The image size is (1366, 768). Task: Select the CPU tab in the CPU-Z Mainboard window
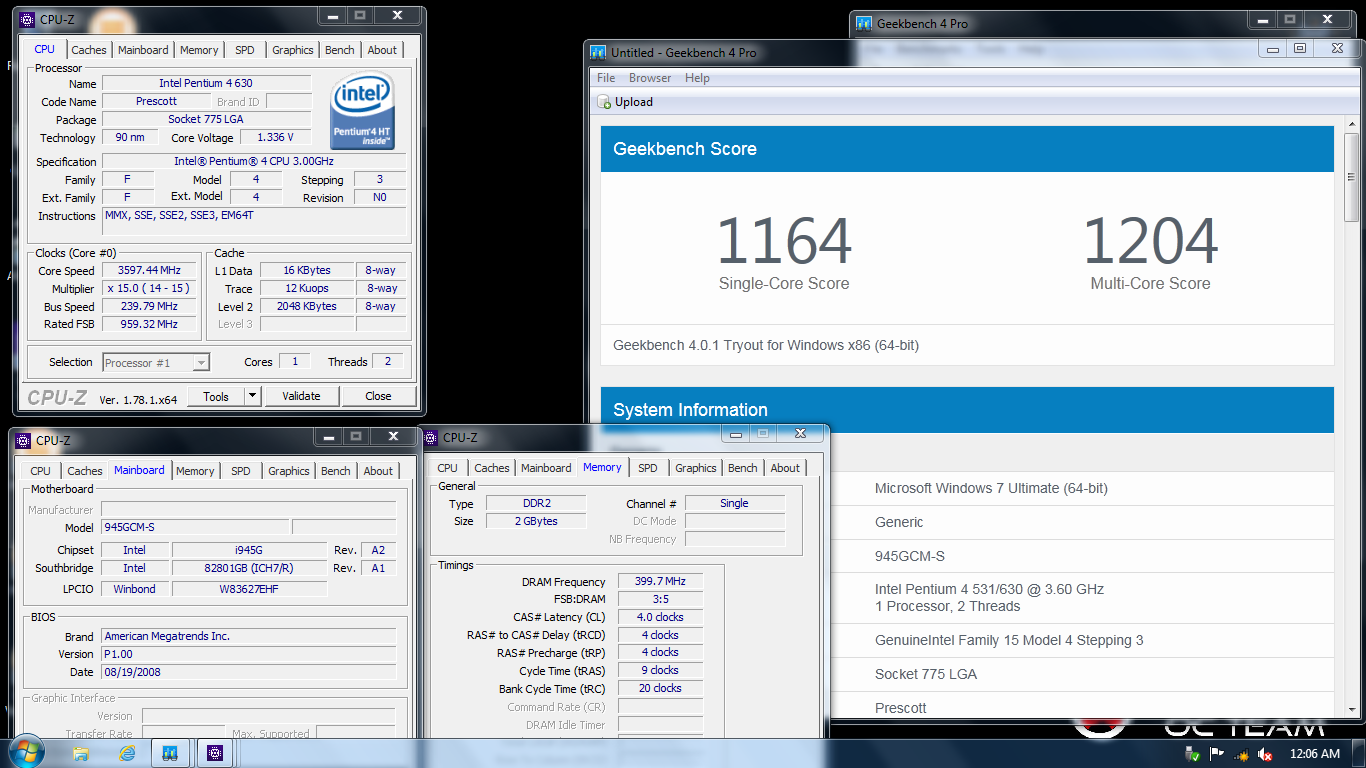coord(41,471)
